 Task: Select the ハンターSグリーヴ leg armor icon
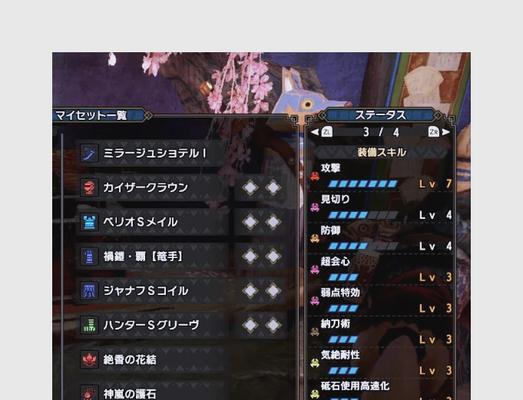(89, 325)
